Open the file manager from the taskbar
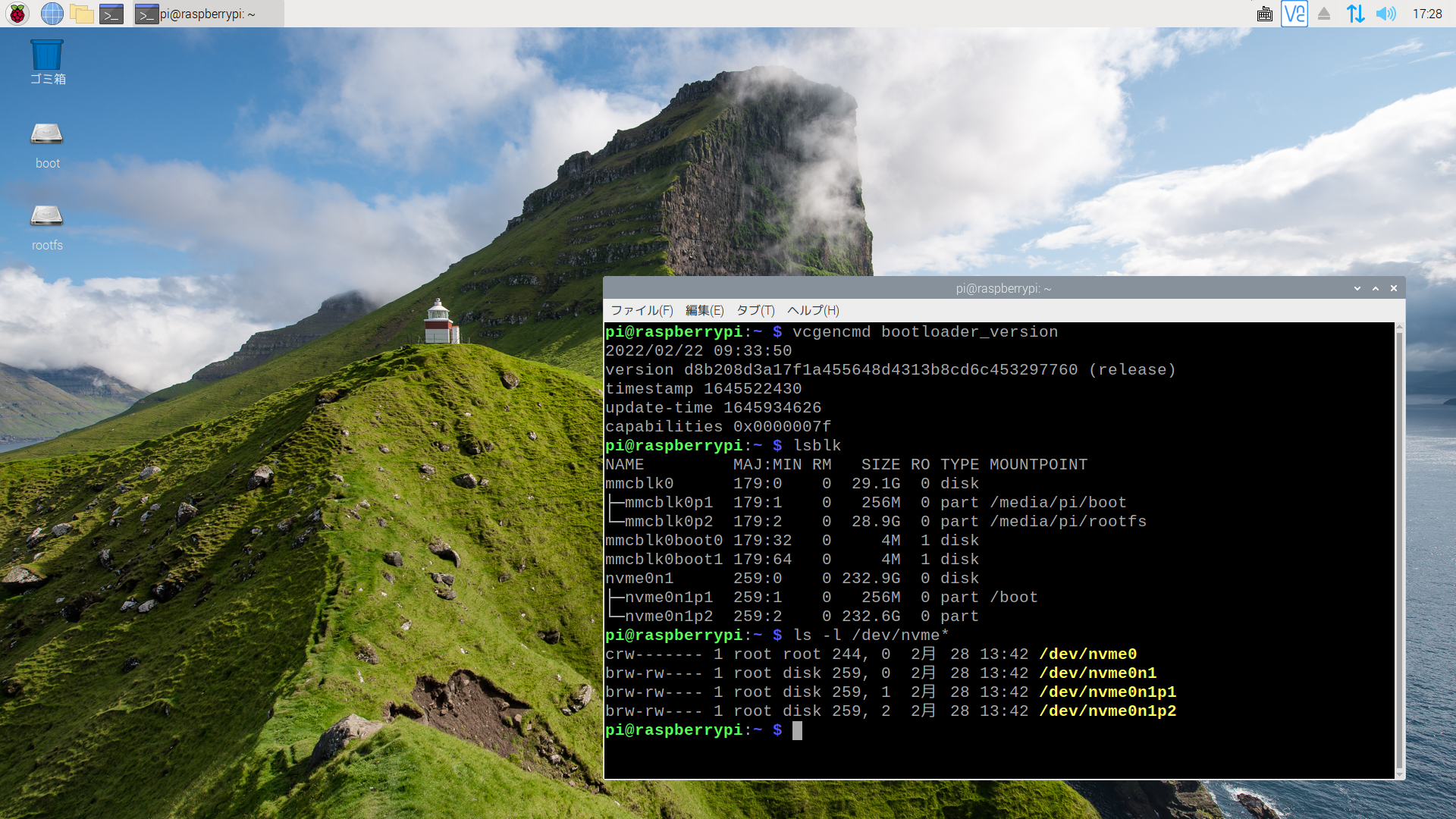1456x819 pixels. click(82, 13)
